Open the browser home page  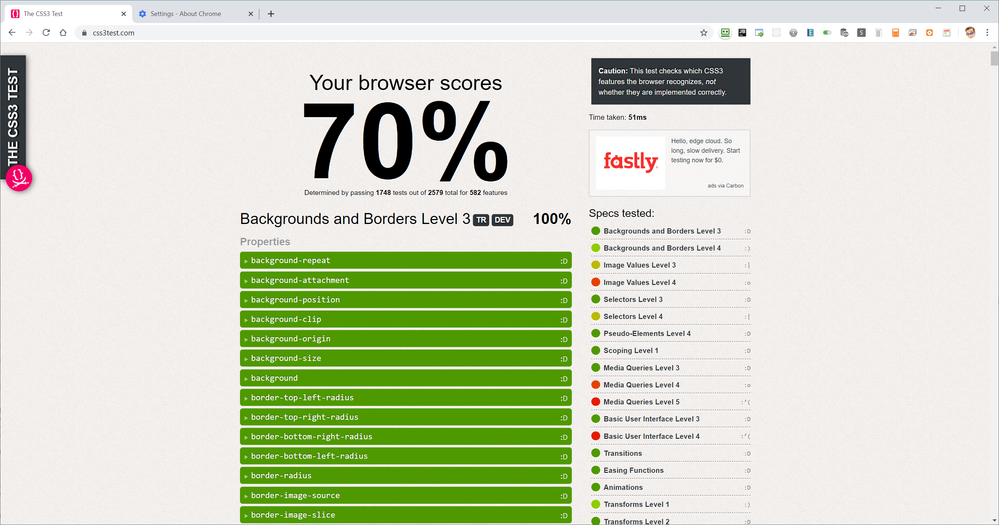62,32
